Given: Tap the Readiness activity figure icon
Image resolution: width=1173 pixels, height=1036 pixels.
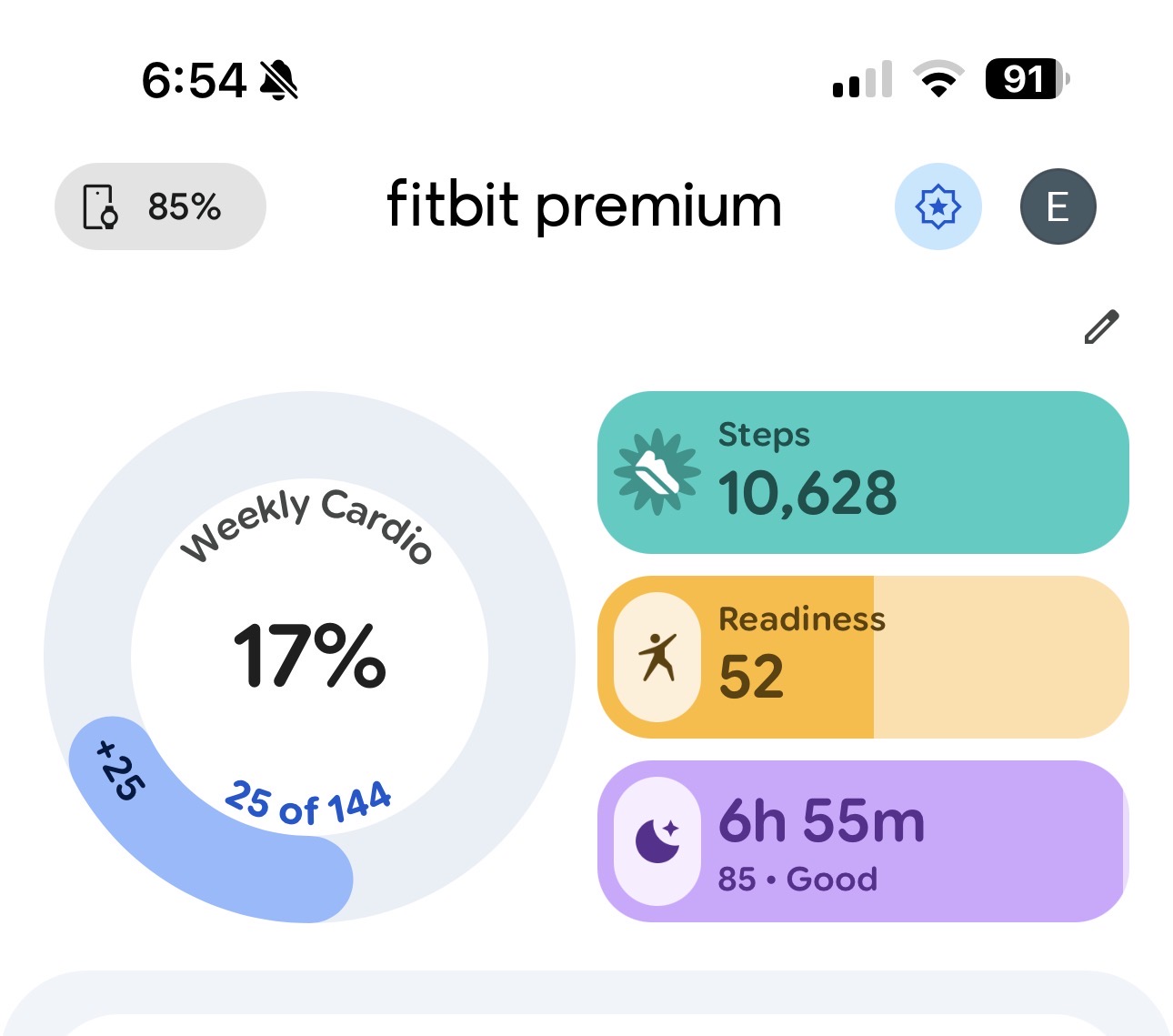Looking at the screenshot, I should (657, 658).
